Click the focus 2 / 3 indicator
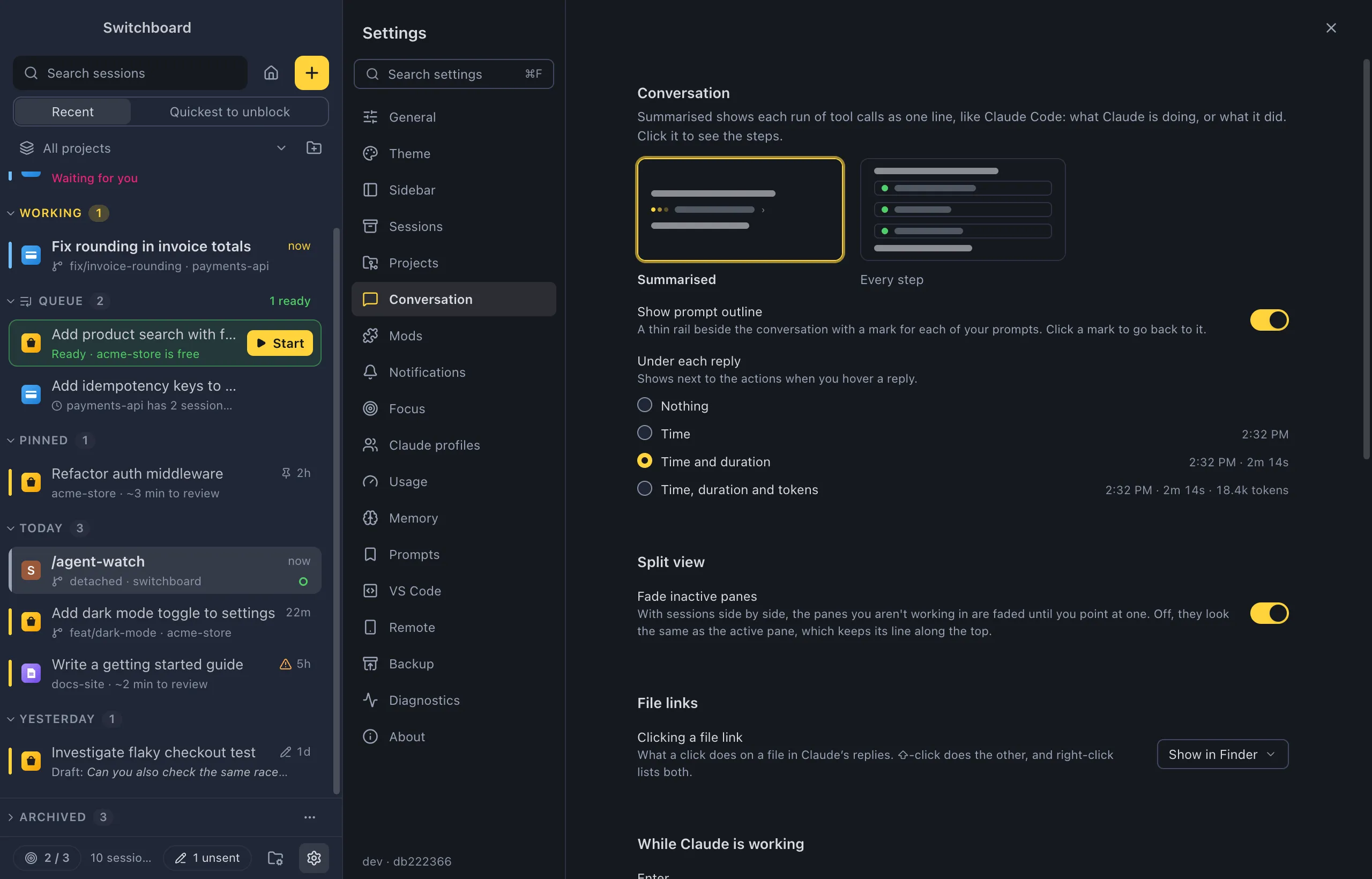Screen dimensions: 1372x879 pyautogui.click(x=47, y=858)
